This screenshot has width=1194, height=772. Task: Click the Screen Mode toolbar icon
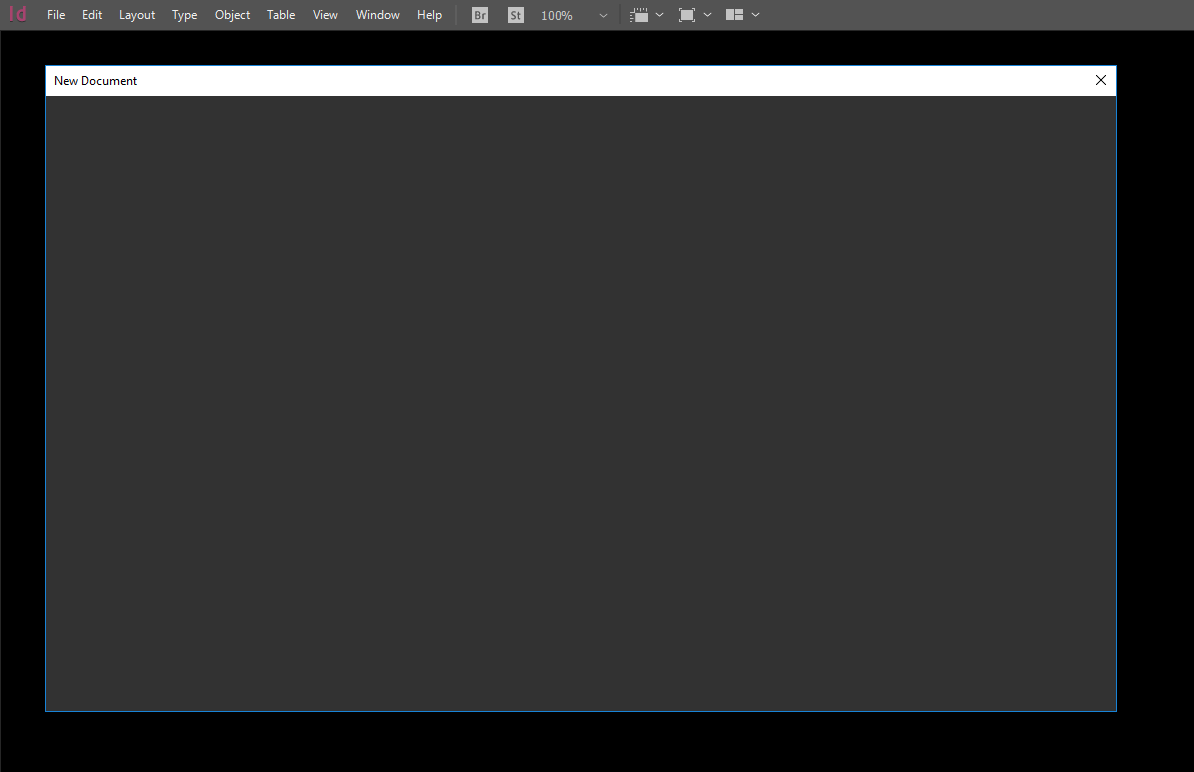[686, 15]
